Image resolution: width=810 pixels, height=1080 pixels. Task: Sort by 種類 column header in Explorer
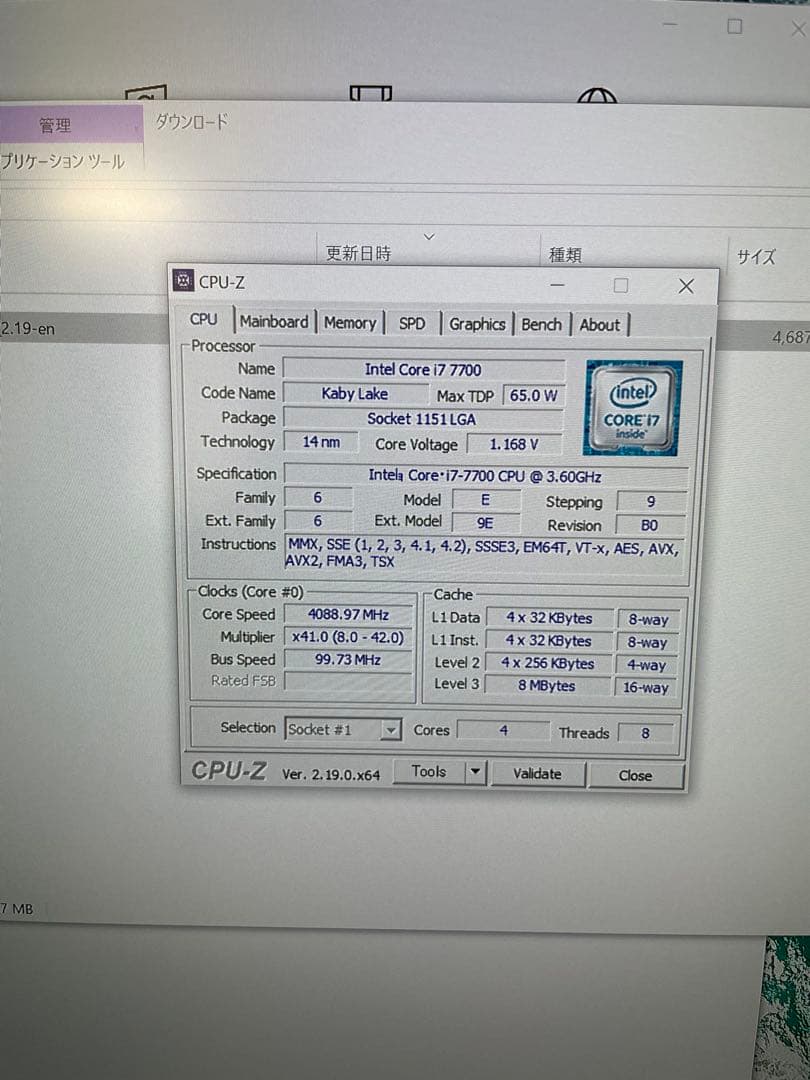(x=565, y=255)
